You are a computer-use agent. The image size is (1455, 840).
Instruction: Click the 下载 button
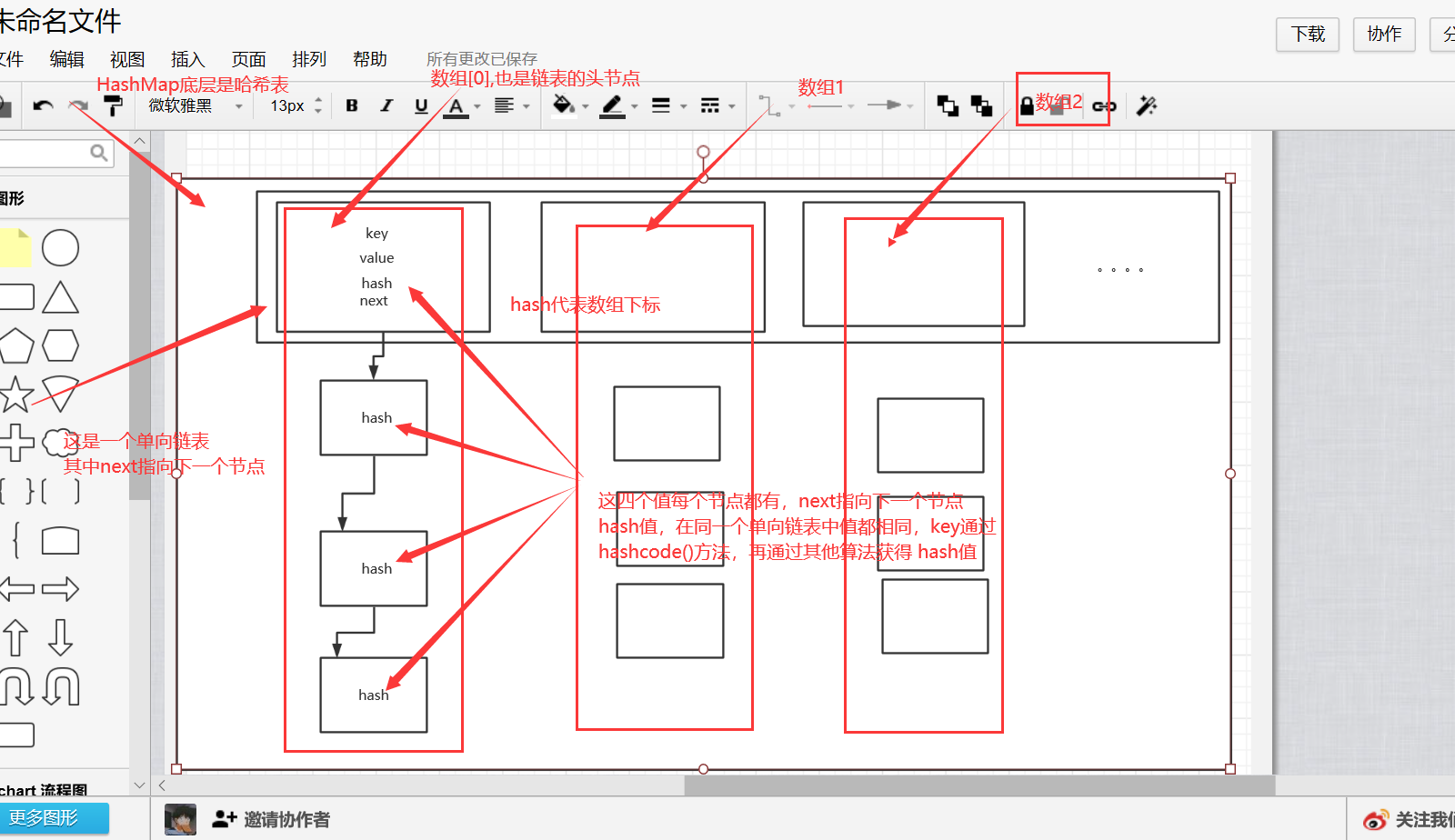point(1308,35)
